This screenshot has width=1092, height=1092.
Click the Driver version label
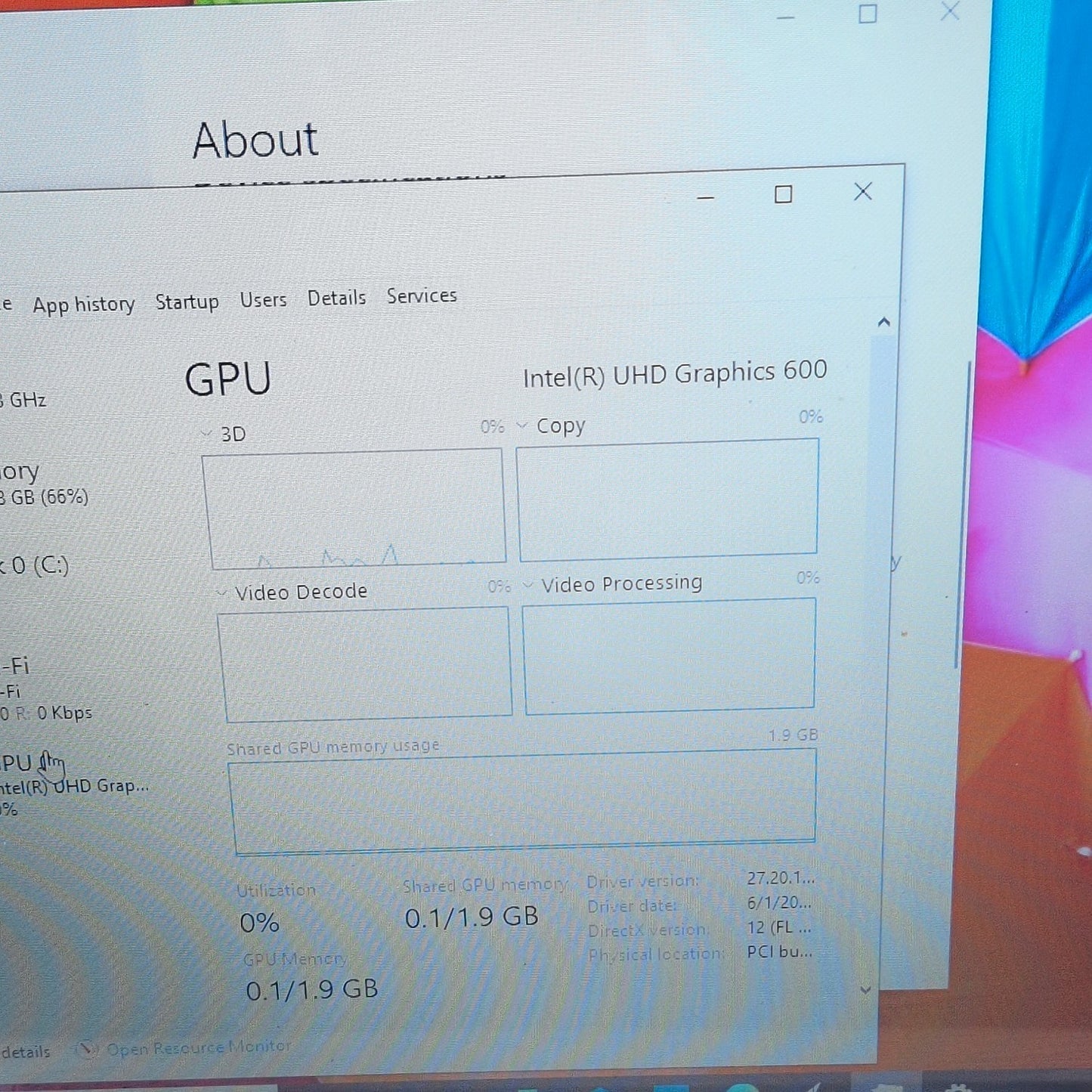coord(643,881)
